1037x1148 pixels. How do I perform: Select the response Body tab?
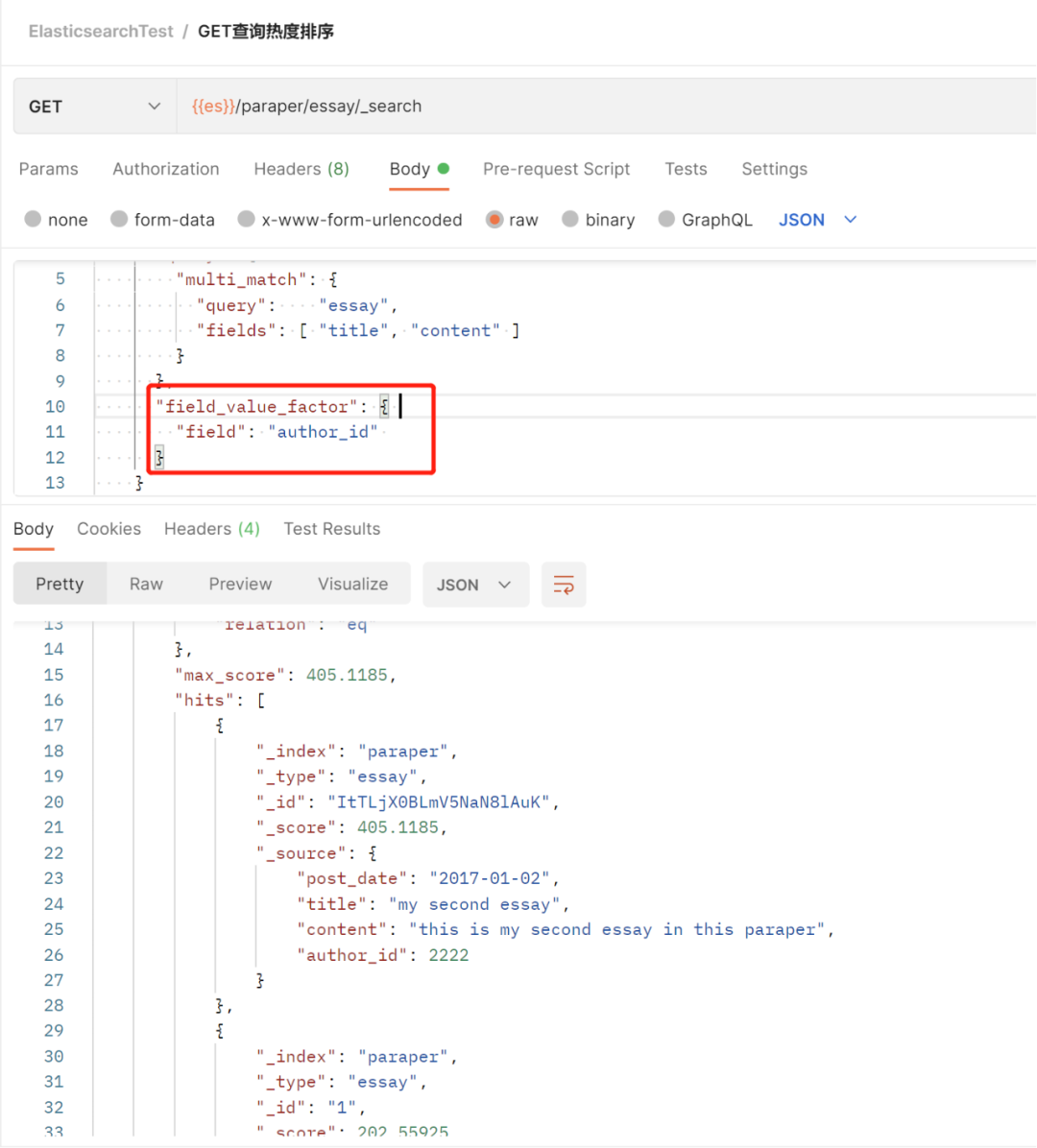(34, 529)
